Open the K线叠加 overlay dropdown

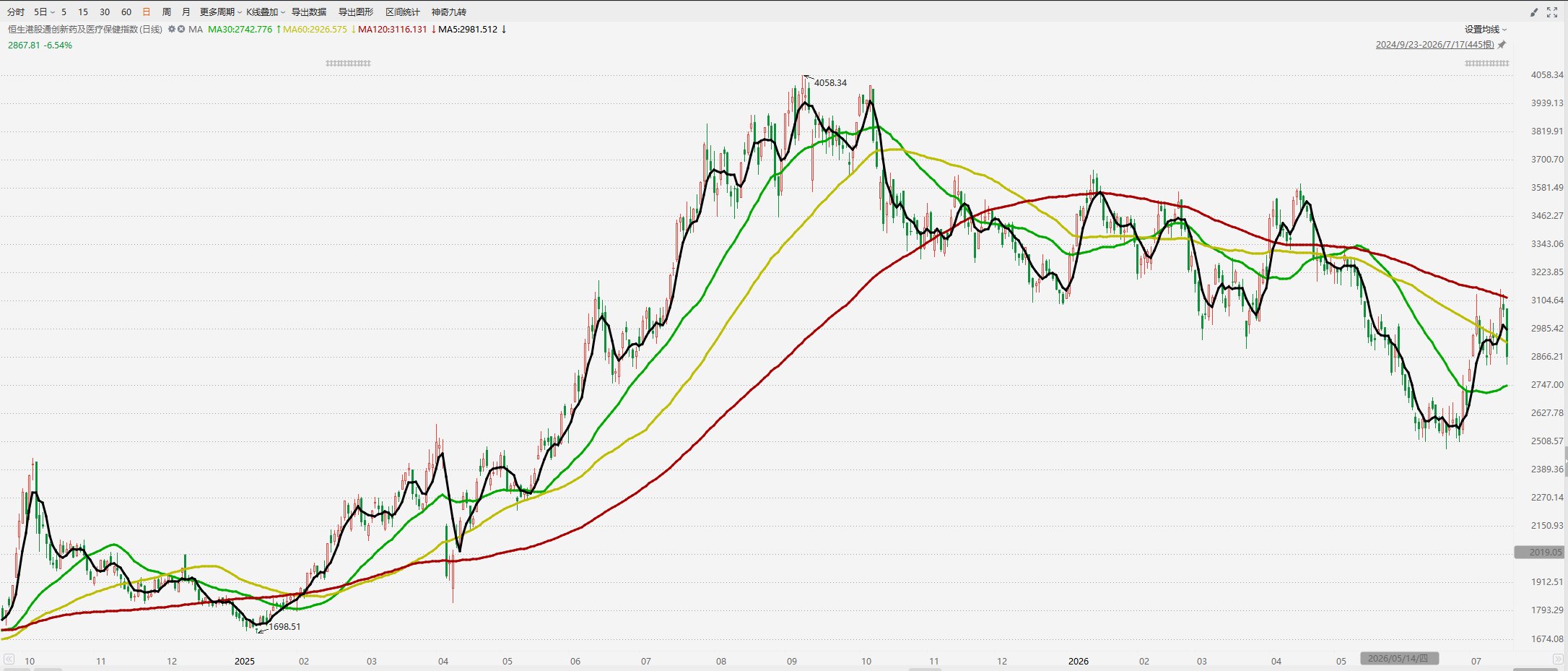pos(266,12)
